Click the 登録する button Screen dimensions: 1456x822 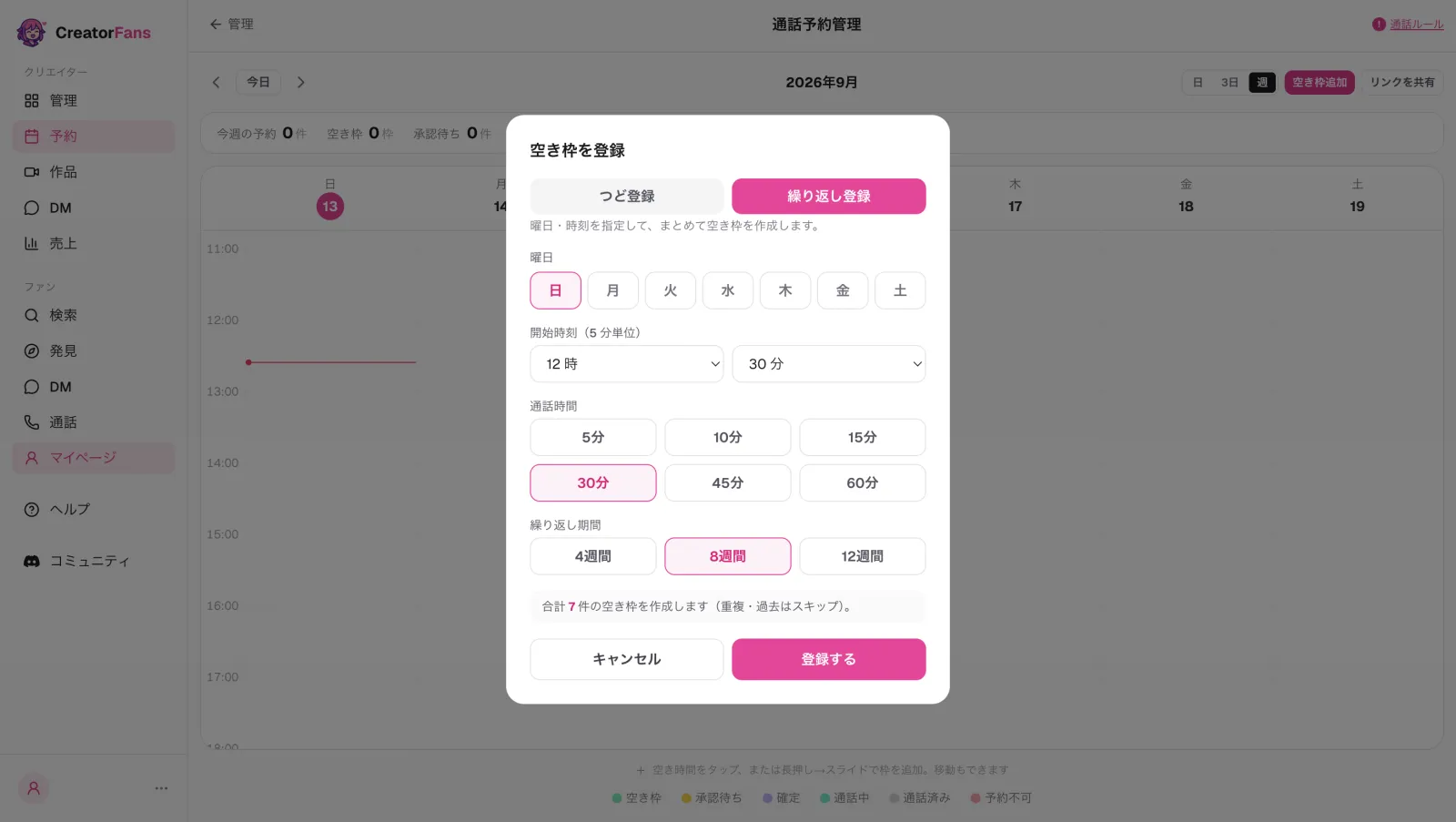click(829, 660)
